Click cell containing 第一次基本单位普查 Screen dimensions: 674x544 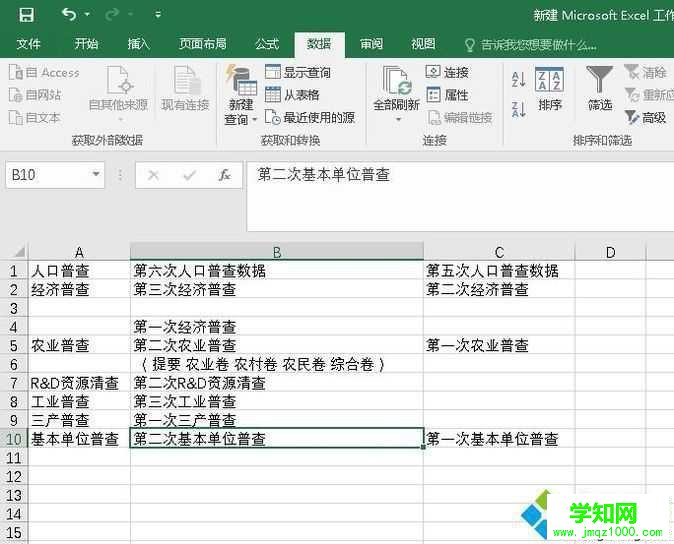click(x=499, y=439)
